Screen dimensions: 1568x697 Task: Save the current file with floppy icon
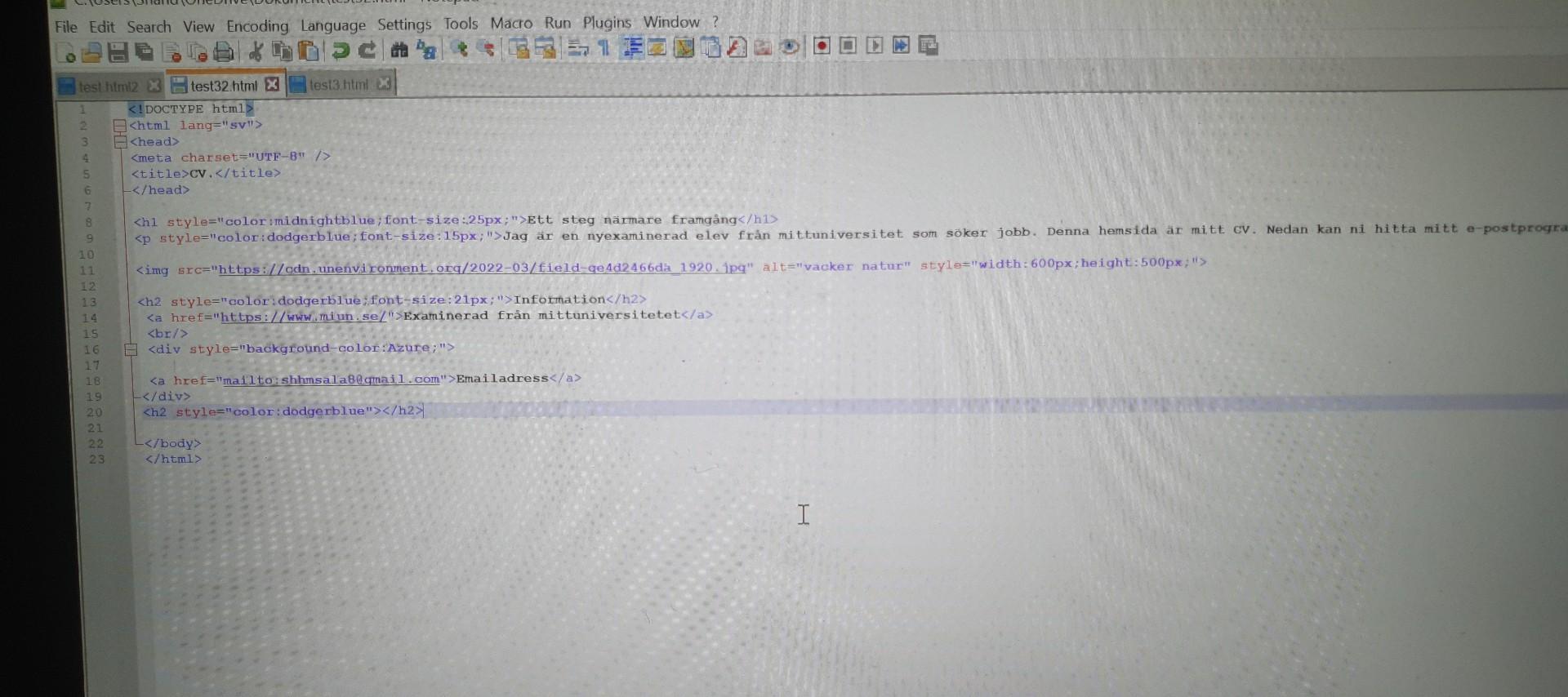[118, 51]
